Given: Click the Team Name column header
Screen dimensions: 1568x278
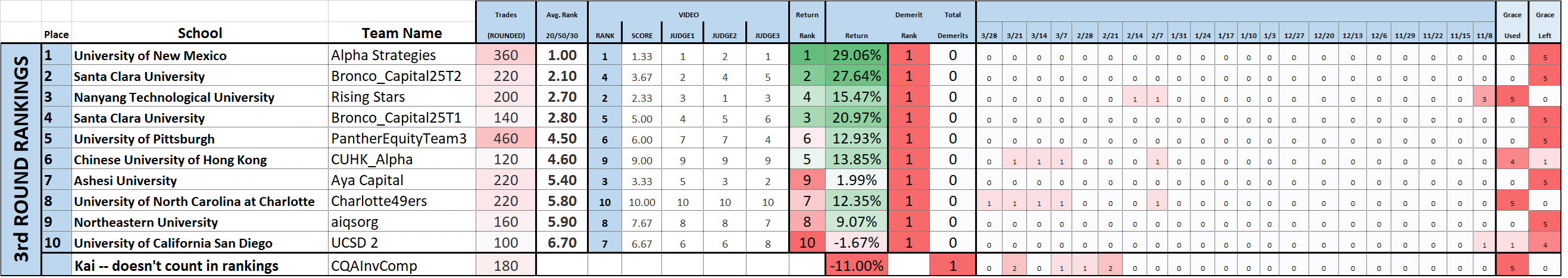Looking at the screenshot, I should tap(402, 33).
